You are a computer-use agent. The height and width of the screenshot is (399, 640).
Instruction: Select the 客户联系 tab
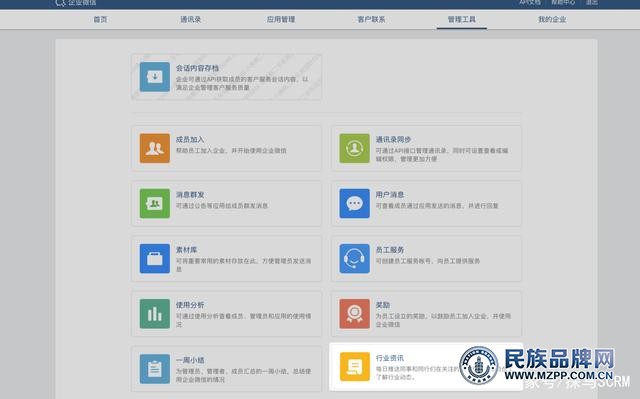371,19
